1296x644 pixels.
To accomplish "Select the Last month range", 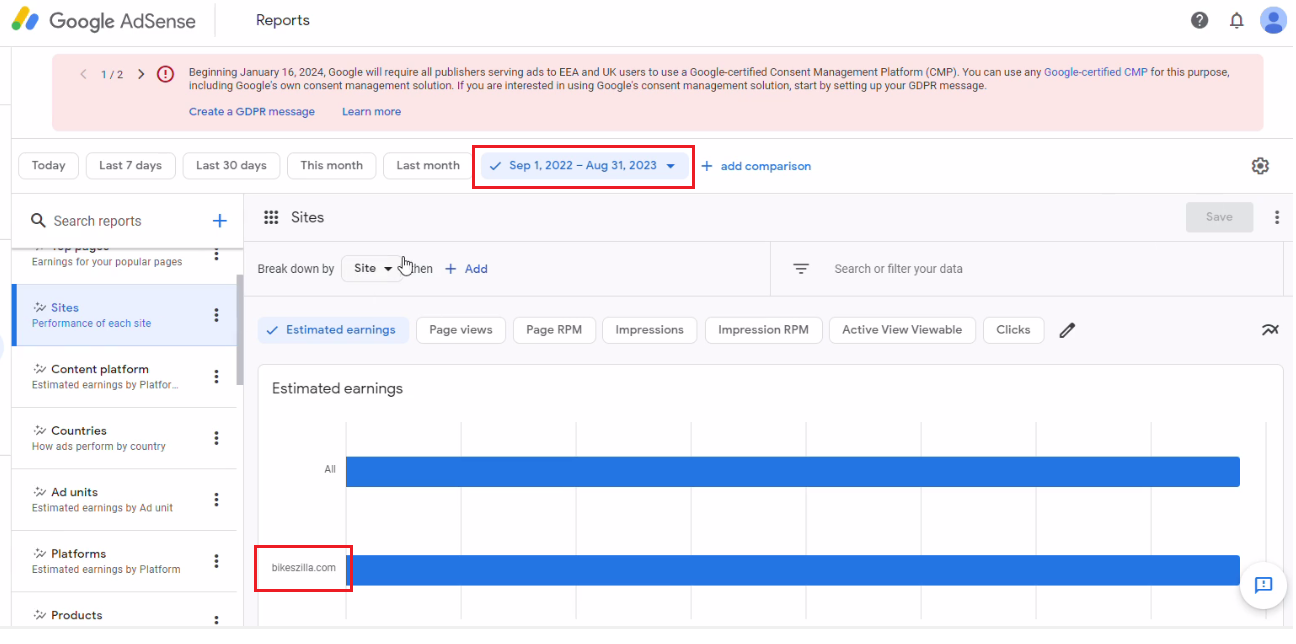I will [428, 166].
